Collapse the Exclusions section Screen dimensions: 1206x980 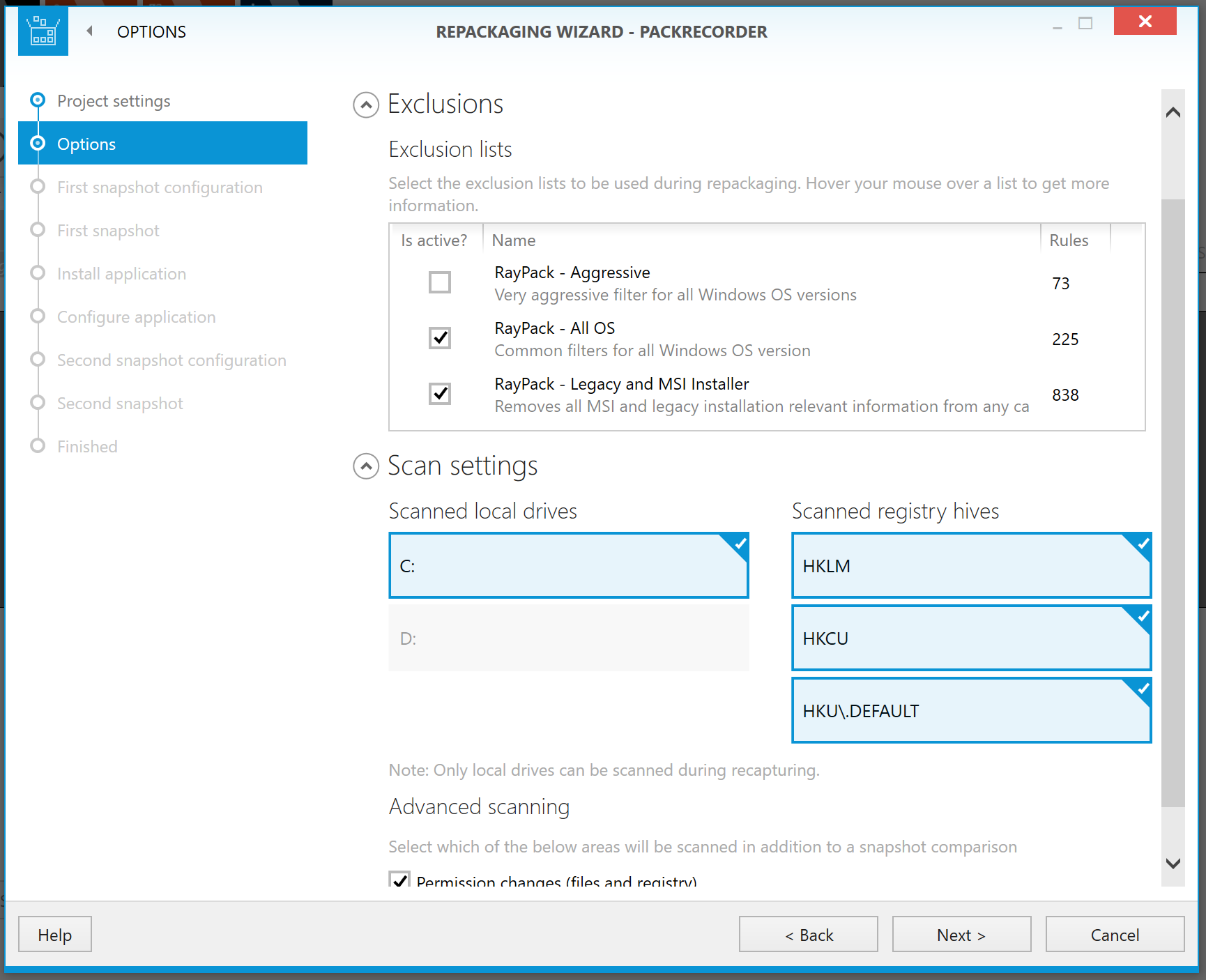(x=366, y=105)
